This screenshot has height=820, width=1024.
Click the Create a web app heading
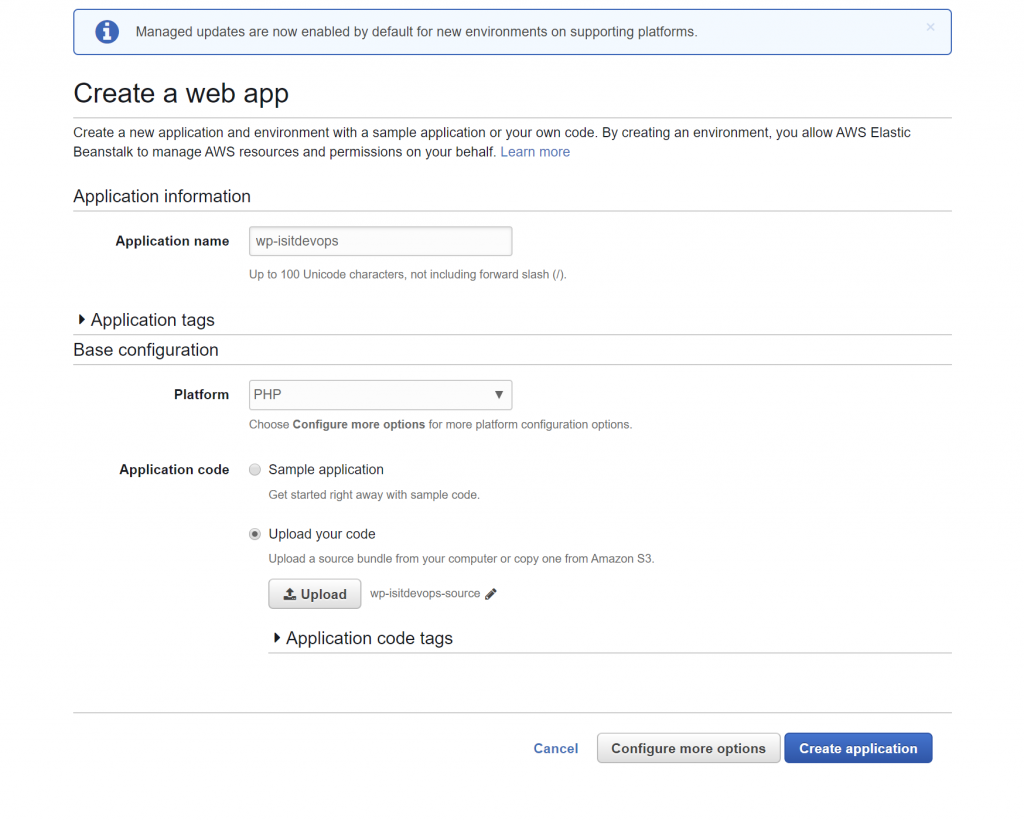[x=181, y=93]
